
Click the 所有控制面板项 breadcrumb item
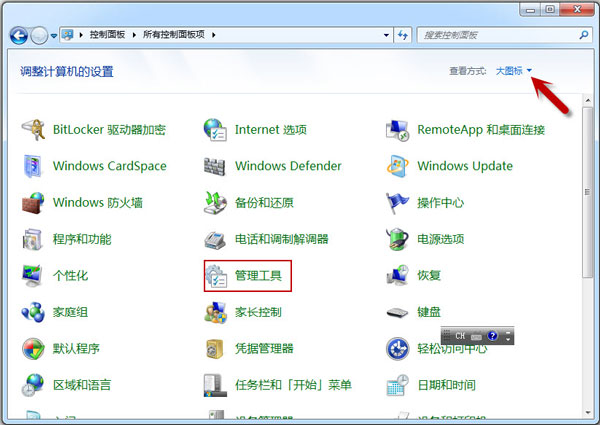(x=174, y=35)
